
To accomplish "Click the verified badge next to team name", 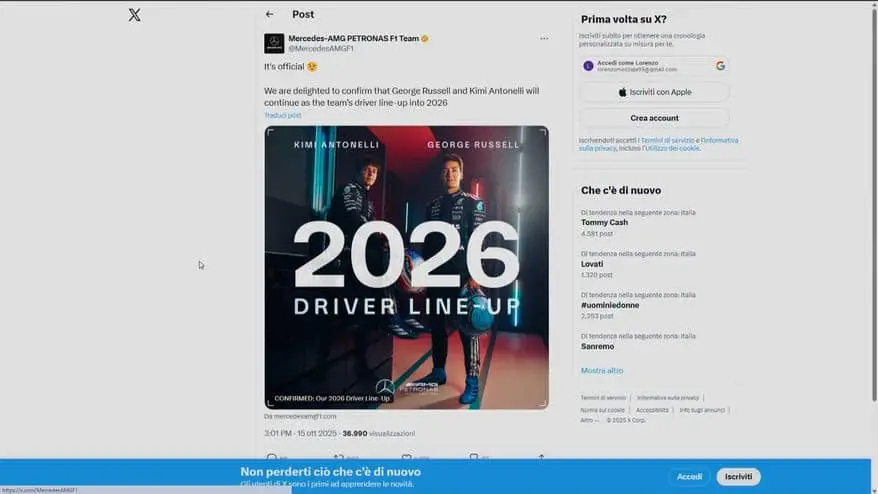I will (425, 39).
